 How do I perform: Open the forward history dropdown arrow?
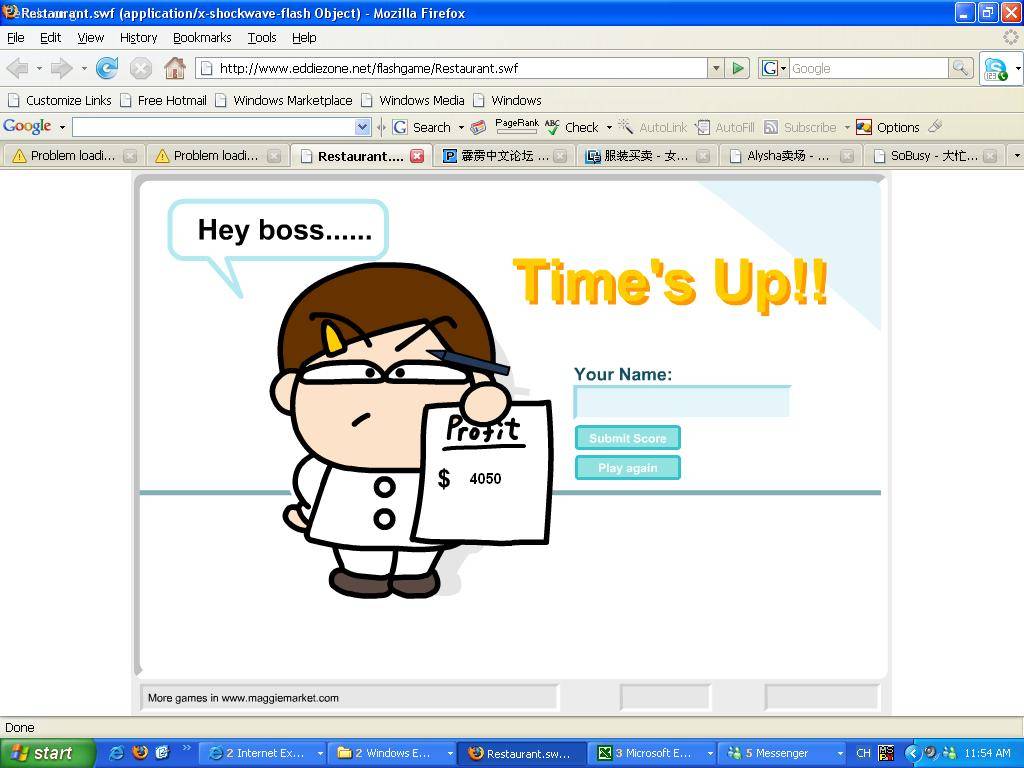84,68
